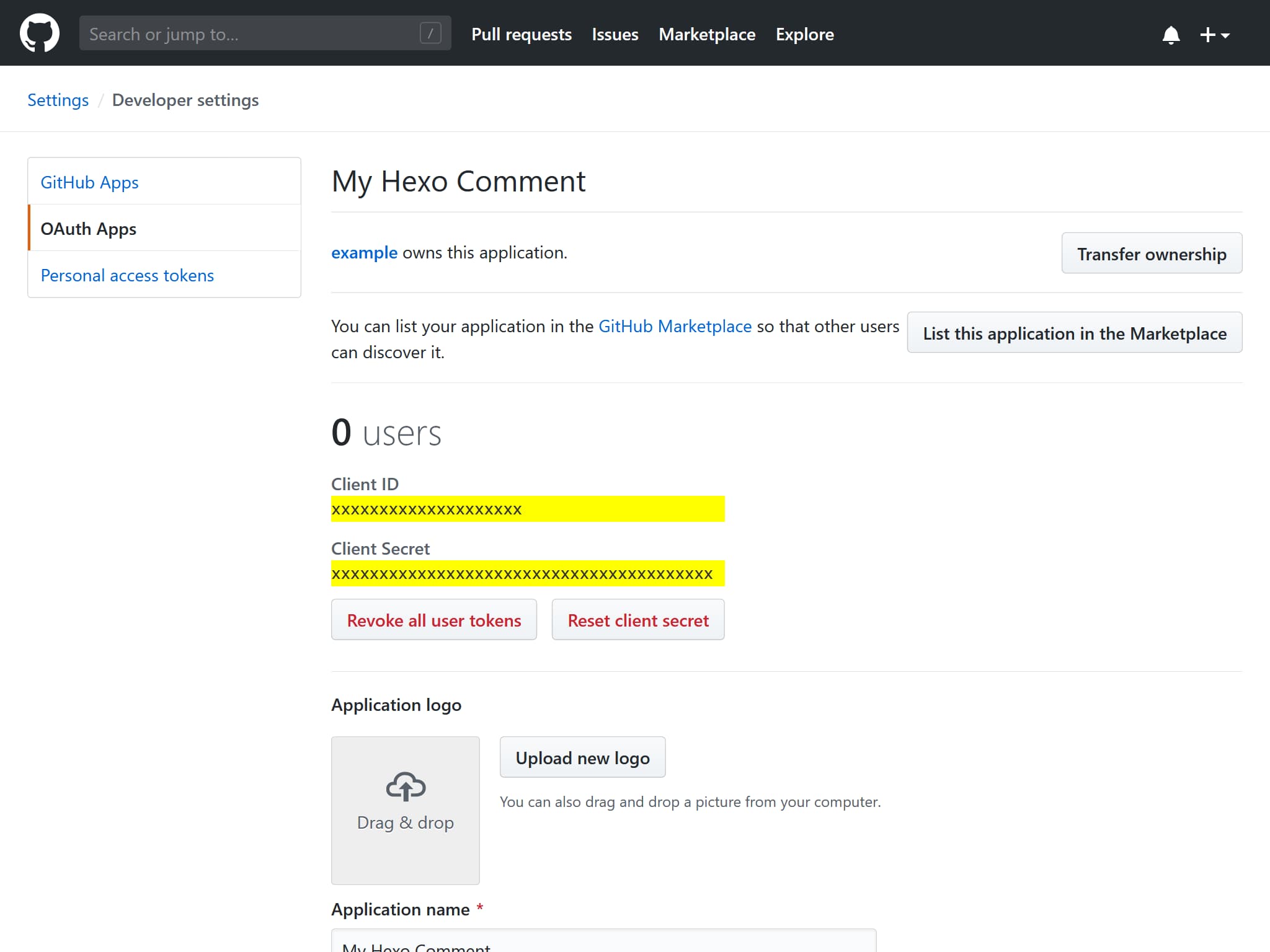Open Explore from the header
1270x952 pixels.
tap(804, 35)
